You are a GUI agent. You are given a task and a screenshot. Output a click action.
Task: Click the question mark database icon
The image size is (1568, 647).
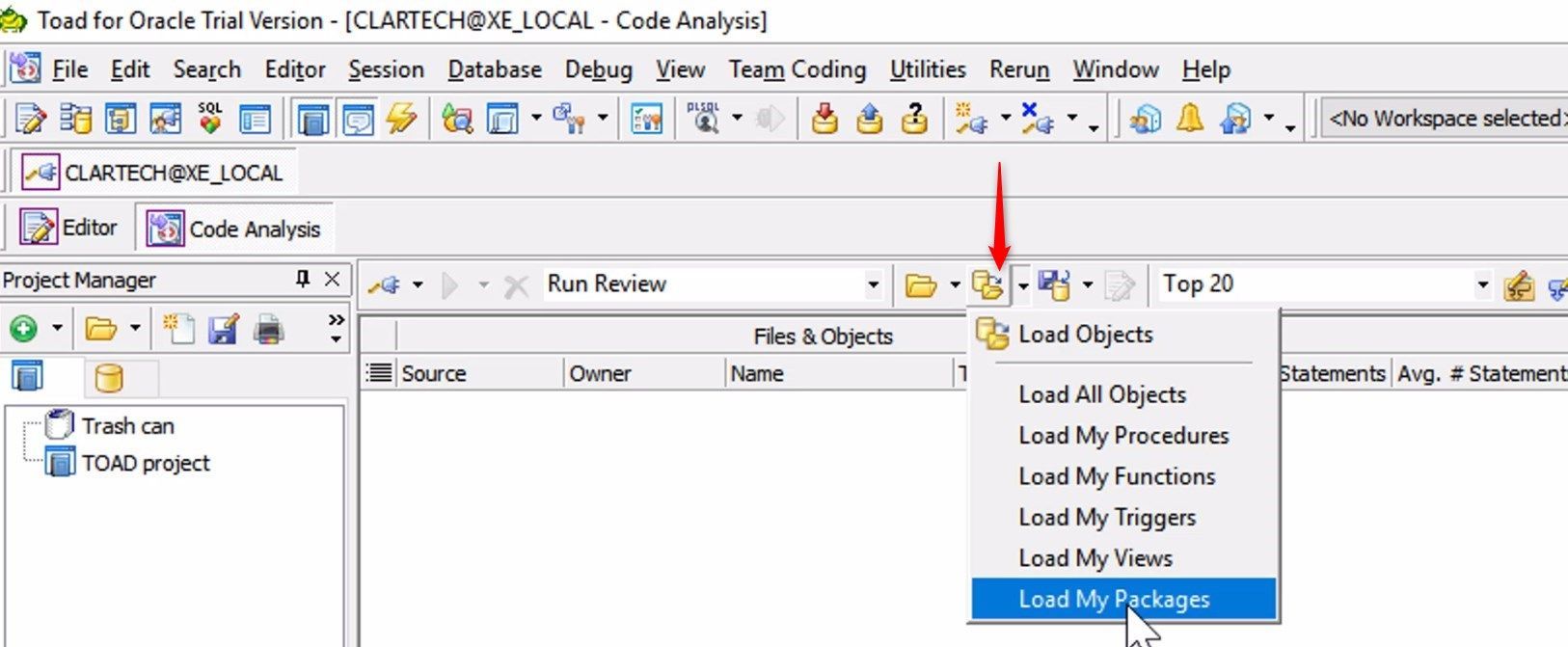[x=914, y=119]
